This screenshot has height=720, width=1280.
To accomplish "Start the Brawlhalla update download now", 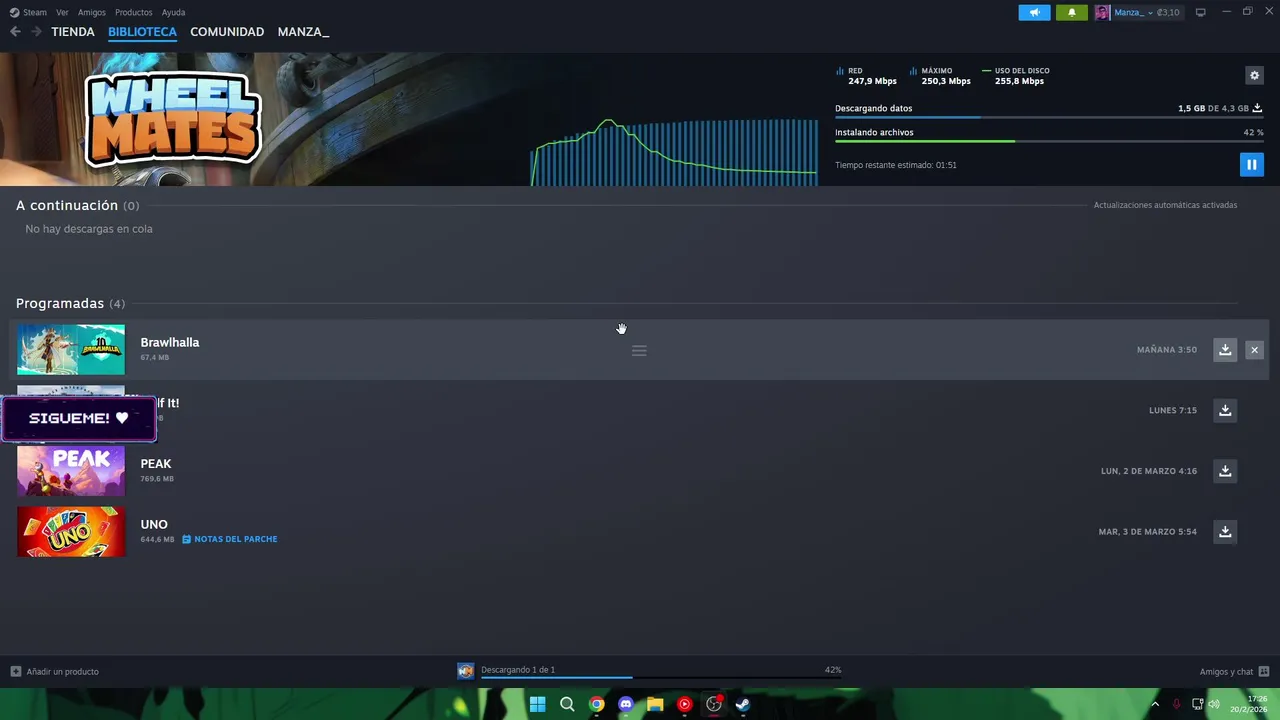I will [x=1225, y=350].
